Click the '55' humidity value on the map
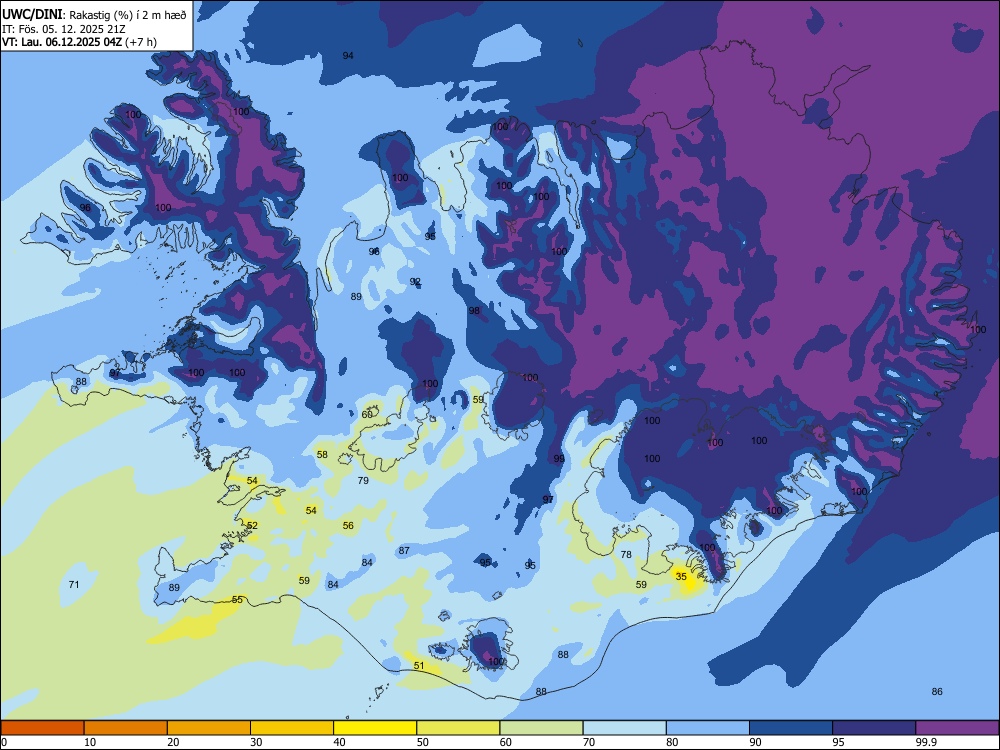 point(237,599)
